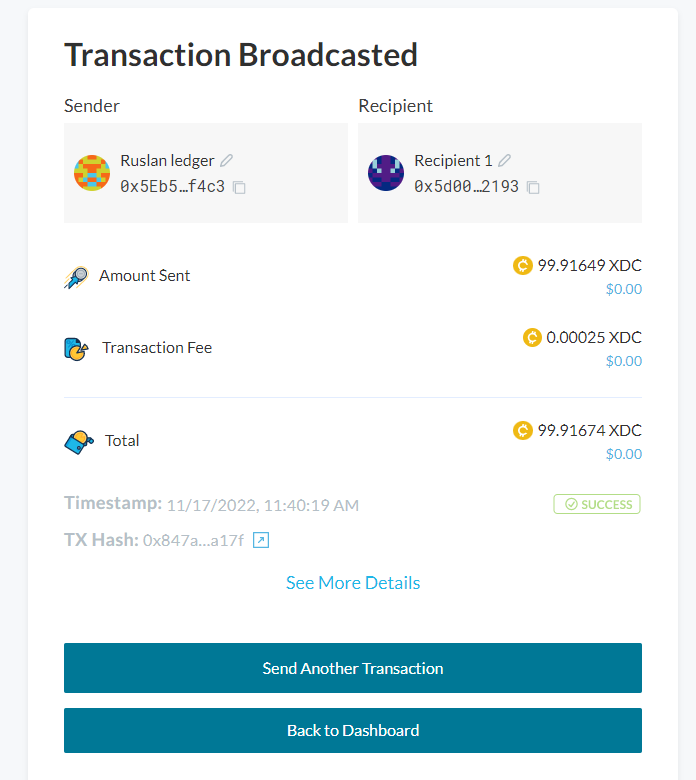
Task: Click the pencil icon beside Ruslan ledger
Action: click(227, 160)
